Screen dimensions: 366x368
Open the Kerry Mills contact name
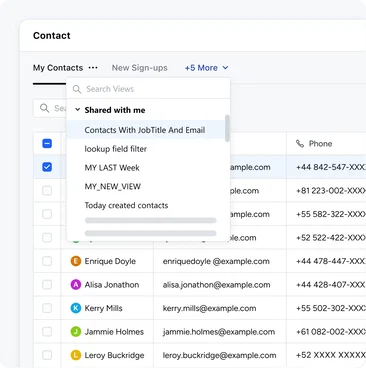pyautogui.click(x=103, y=308)
